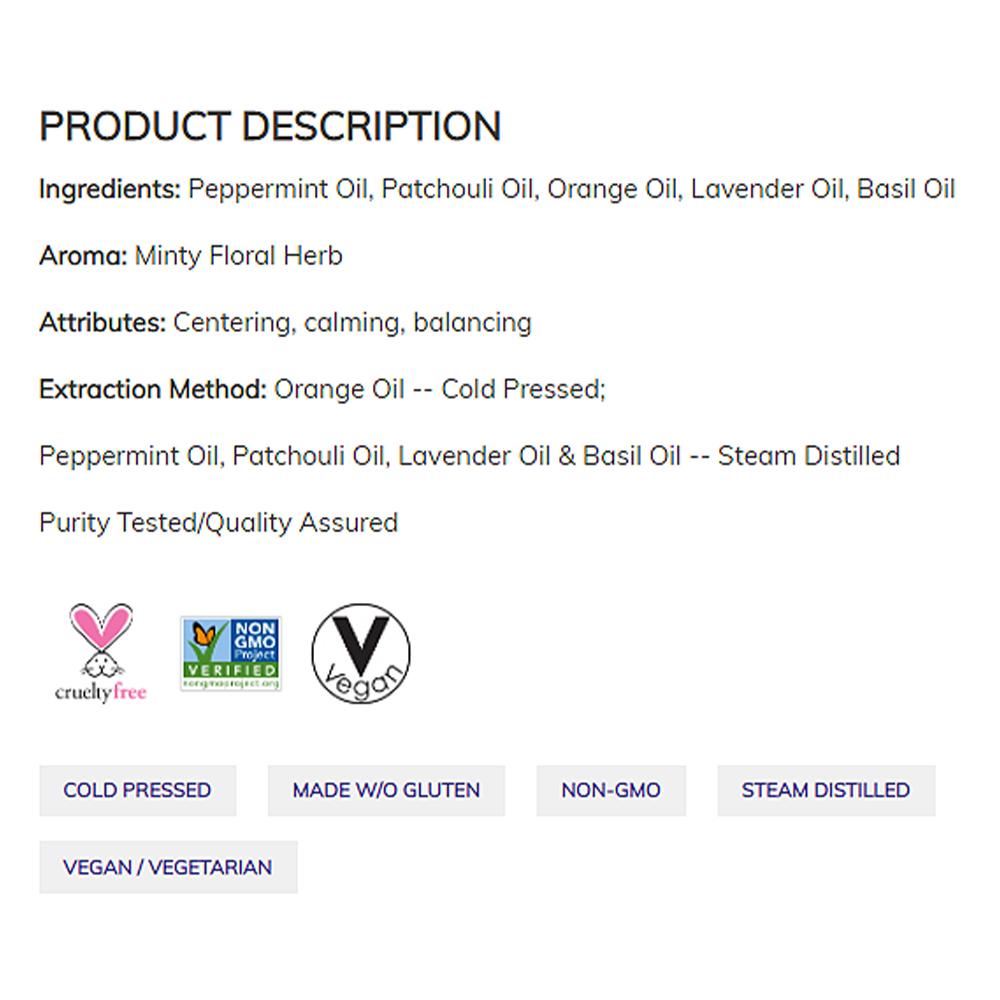The image size is (1000, 1000).
Task: Open the VEGAN / VEGETARIAN tag
Action: click(x=168, y=867)
